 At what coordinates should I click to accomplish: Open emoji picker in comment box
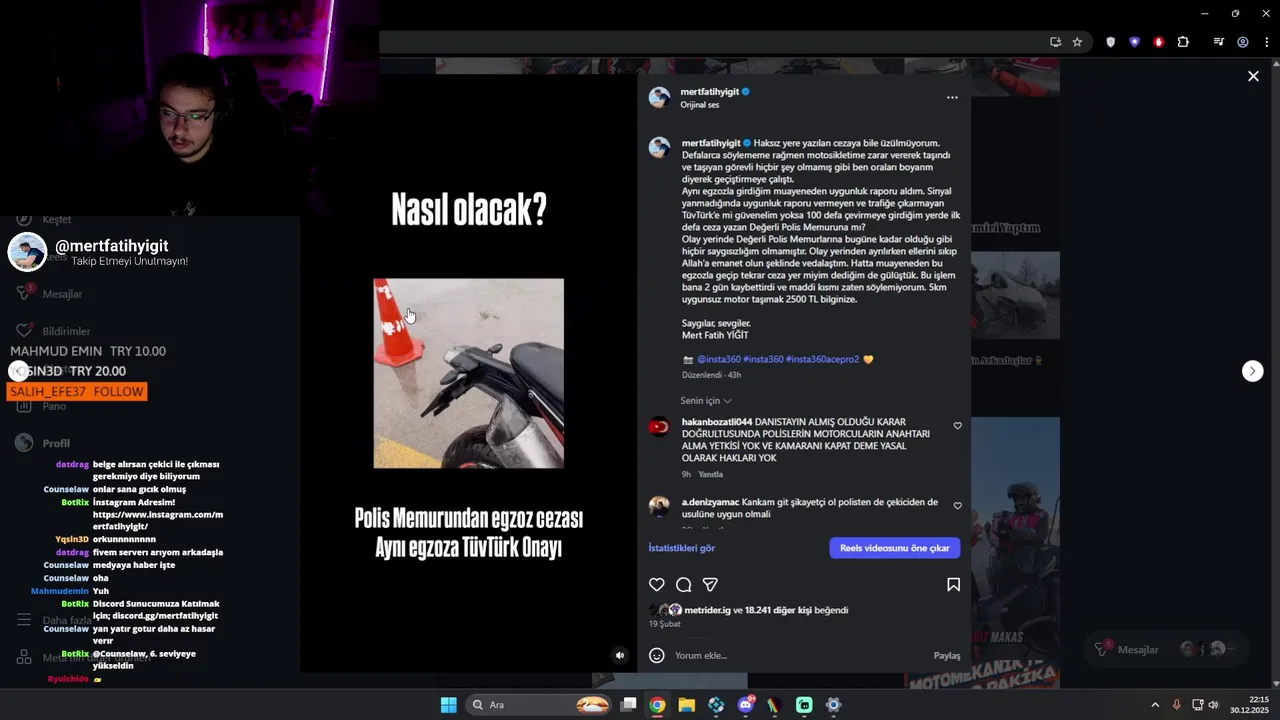[x=657, y=655]
